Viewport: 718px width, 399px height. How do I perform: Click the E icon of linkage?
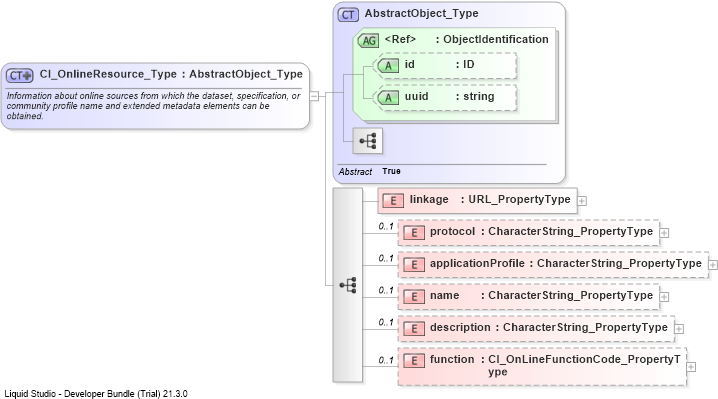point(393,201)
